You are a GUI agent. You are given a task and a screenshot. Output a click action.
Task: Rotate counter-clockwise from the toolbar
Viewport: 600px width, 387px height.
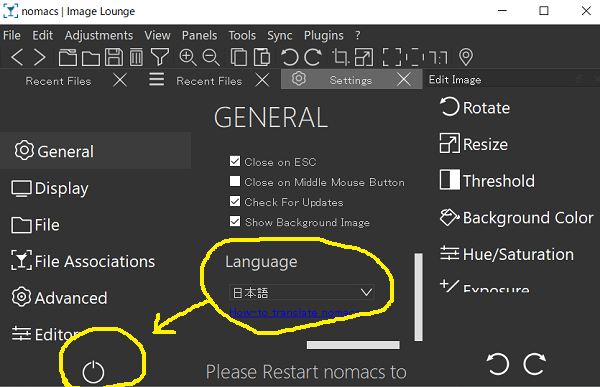[x=289, y=57]
